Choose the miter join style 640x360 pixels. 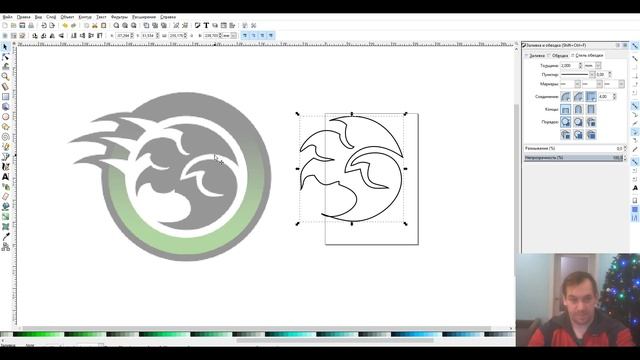point(591,97)
